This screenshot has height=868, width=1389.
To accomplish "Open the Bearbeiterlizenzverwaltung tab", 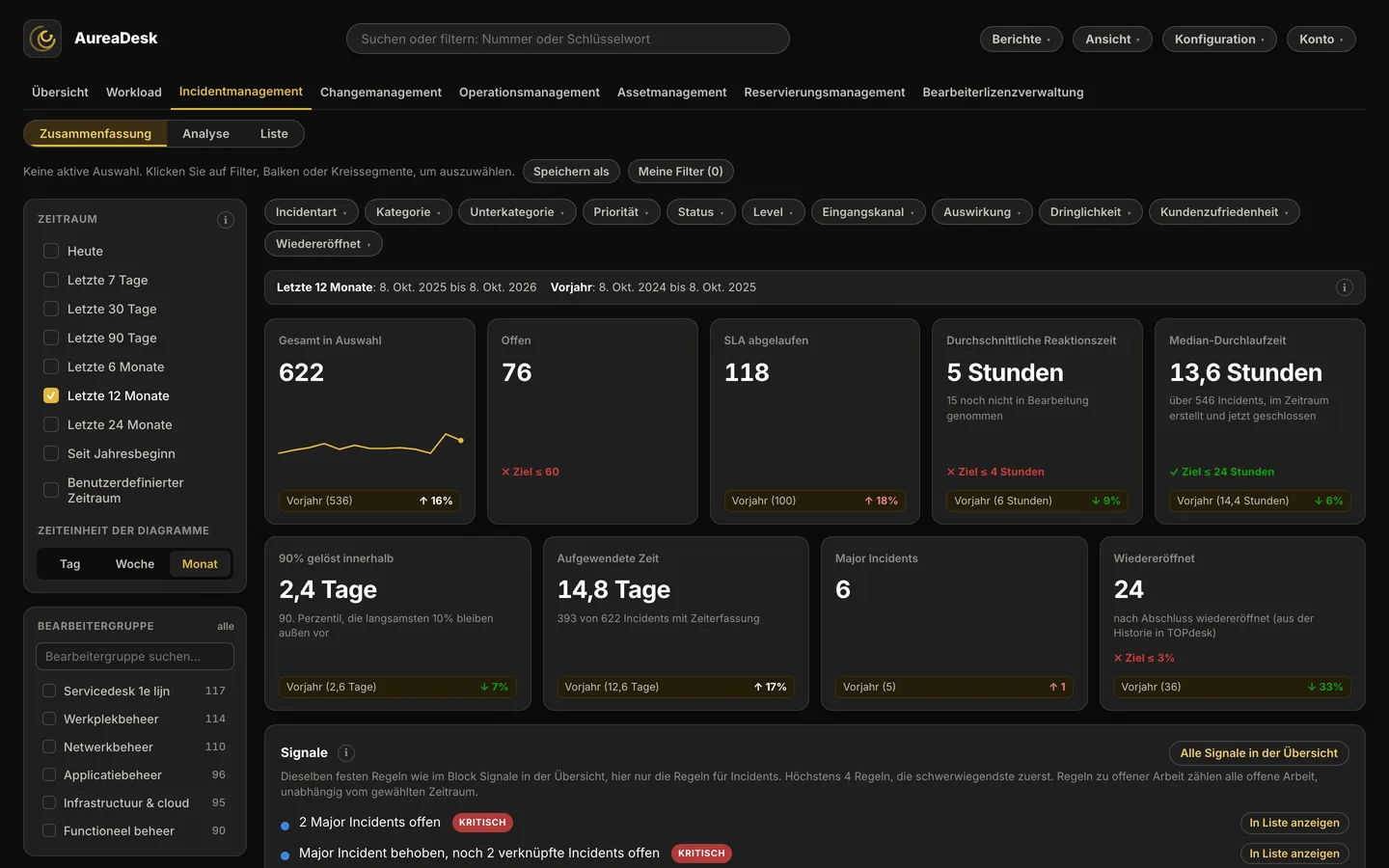I will pos(1003,93).
